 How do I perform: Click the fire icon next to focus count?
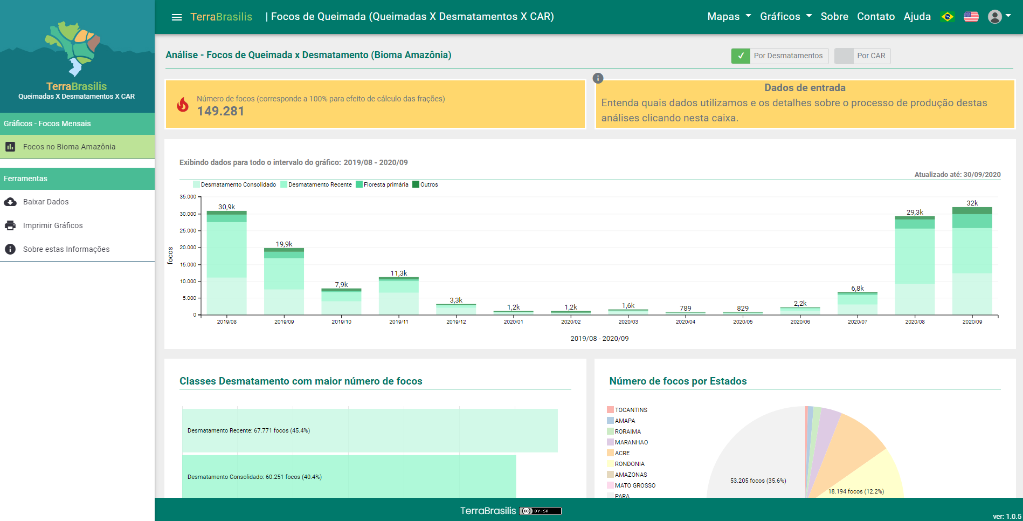tap(183, 104)
